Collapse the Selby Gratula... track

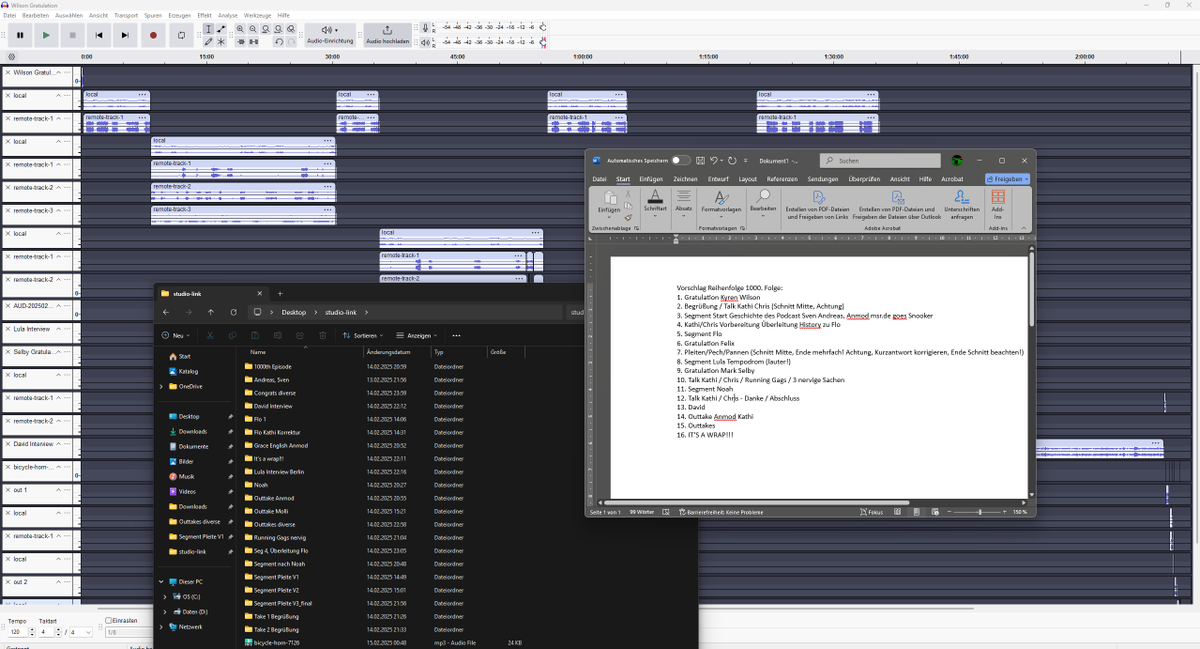pyautogui.click(x=58, y=352)
